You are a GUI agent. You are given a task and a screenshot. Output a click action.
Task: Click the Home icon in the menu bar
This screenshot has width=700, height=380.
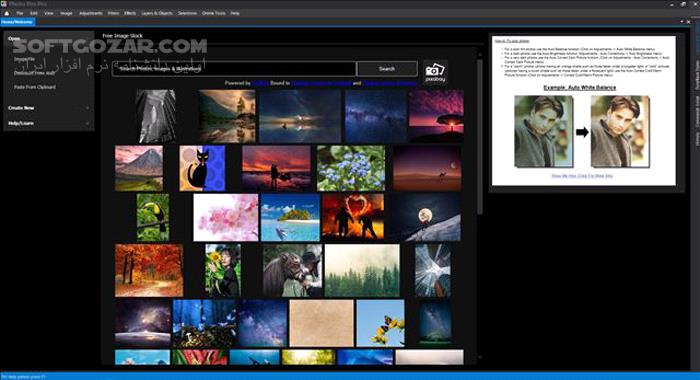(6, 13)
